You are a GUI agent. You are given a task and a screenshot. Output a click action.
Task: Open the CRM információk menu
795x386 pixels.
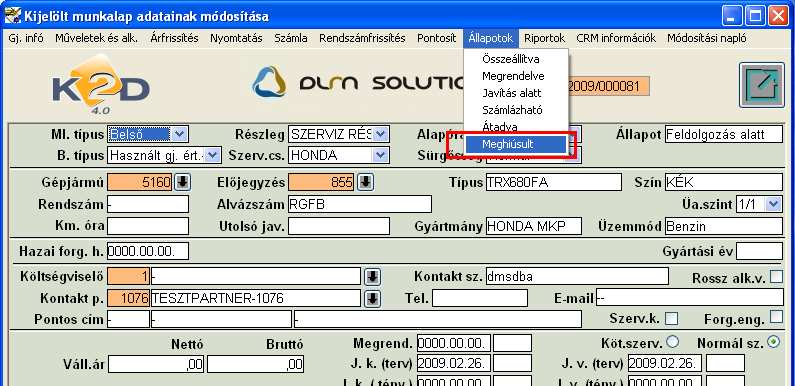(616, 38)
